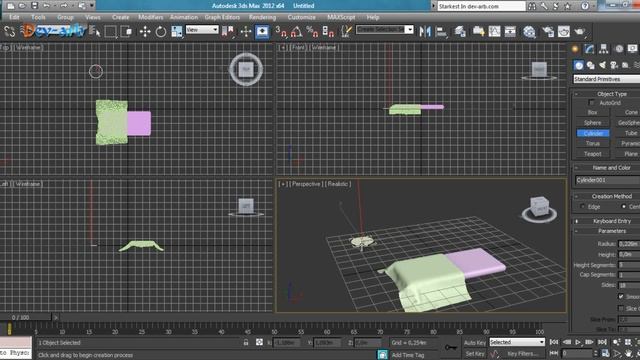Select the Center creation method radio
This screenshot has width=640, height=360.
(623, 207)
